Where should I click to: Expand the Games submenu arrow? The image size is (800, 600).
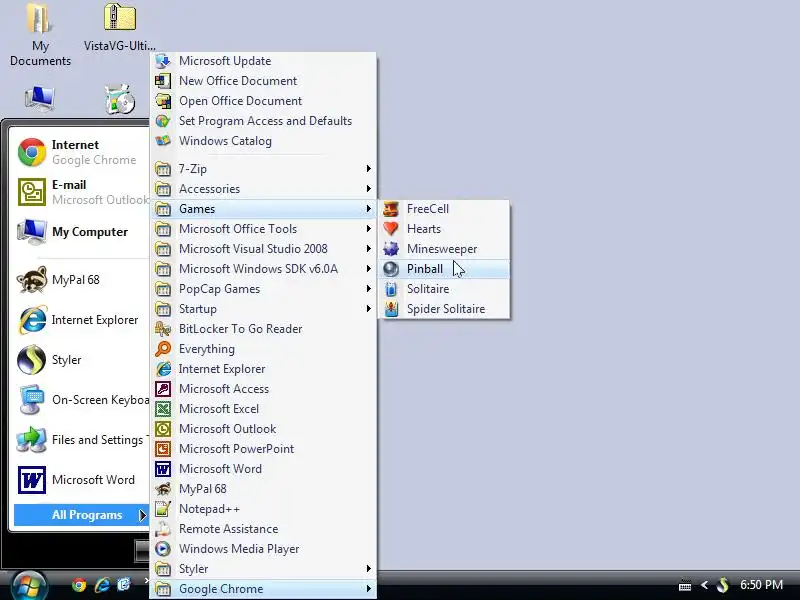pyautogui.click(x=368, y=209)
